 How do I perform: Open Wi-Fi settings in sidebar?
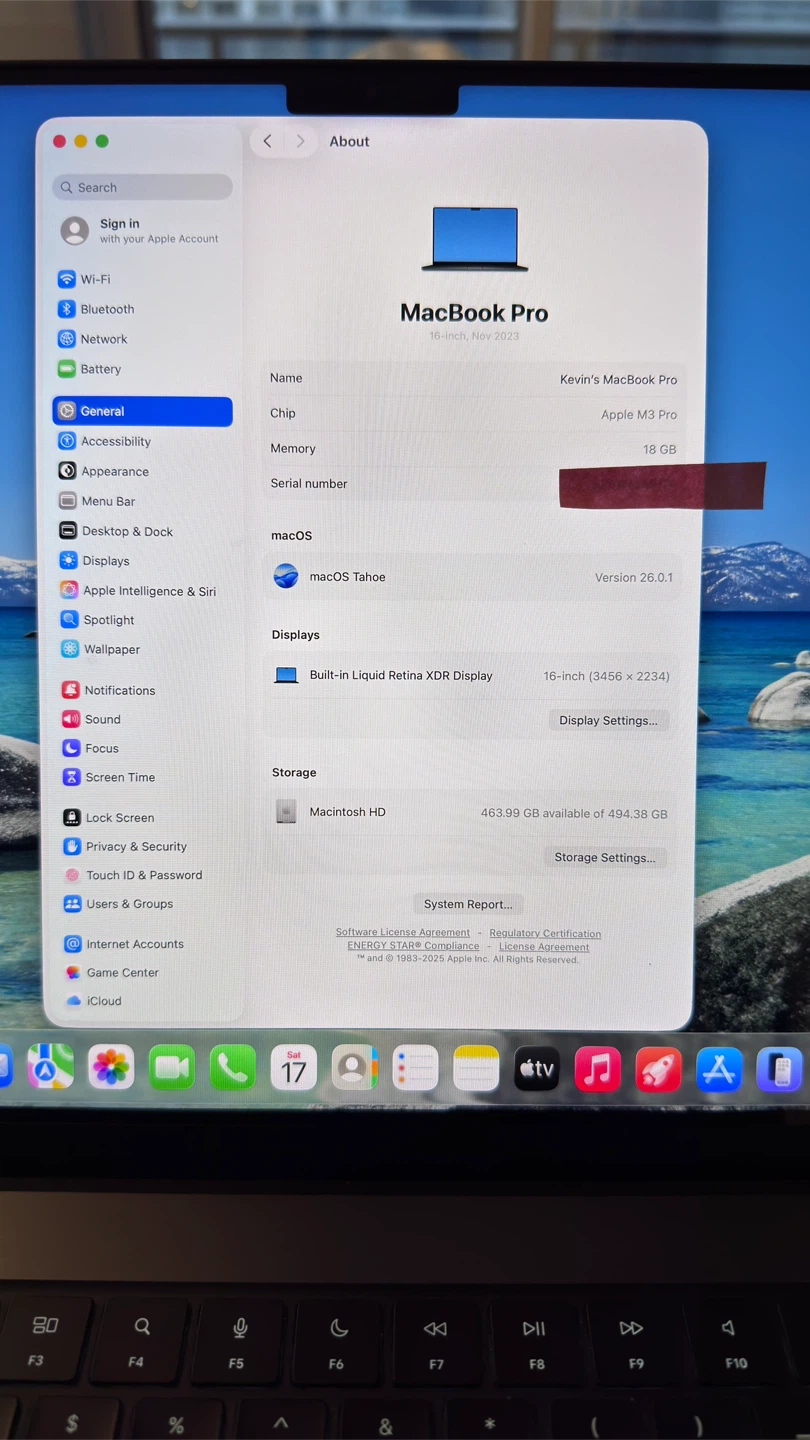(95, 279)
